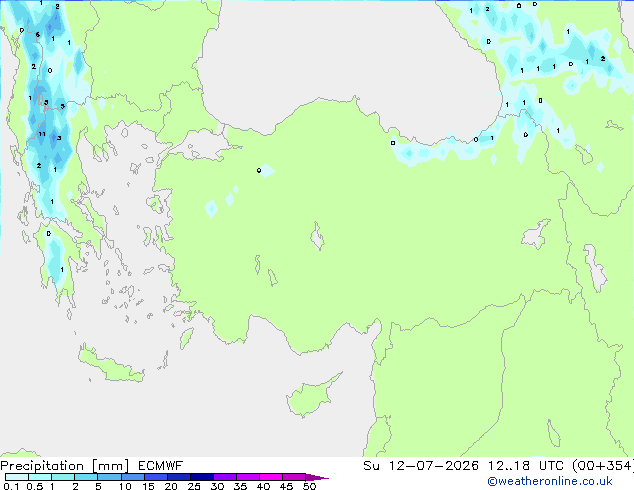Click the '40' legend scale value
Image resolution: width=634 pixels, height=490 pixels.
pos(263,486)
